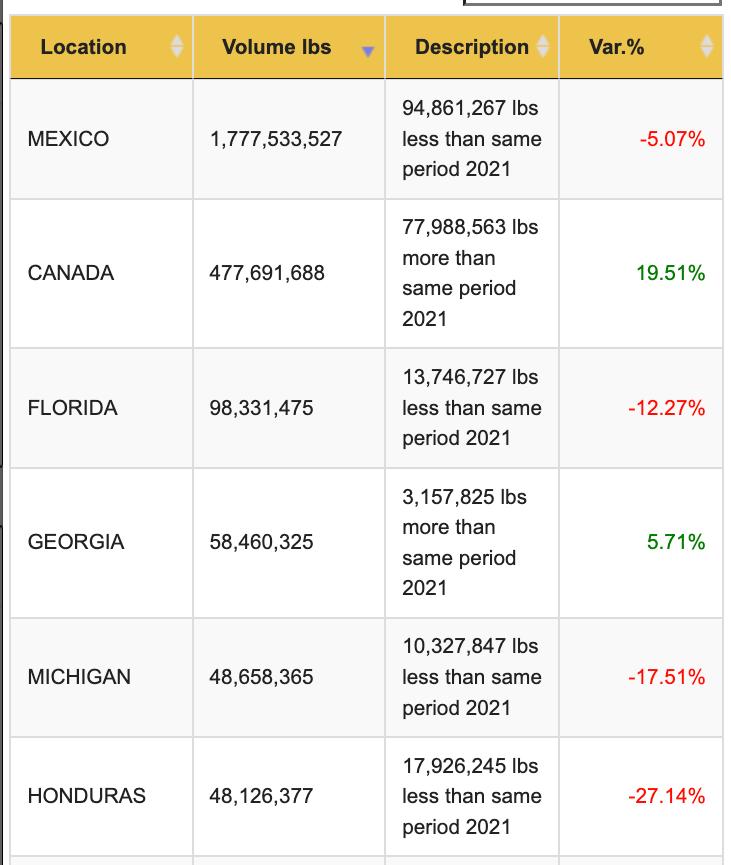Screen dimensions: 731x865
Task: Select the MEXICO location cell
Action: [69, 139]
